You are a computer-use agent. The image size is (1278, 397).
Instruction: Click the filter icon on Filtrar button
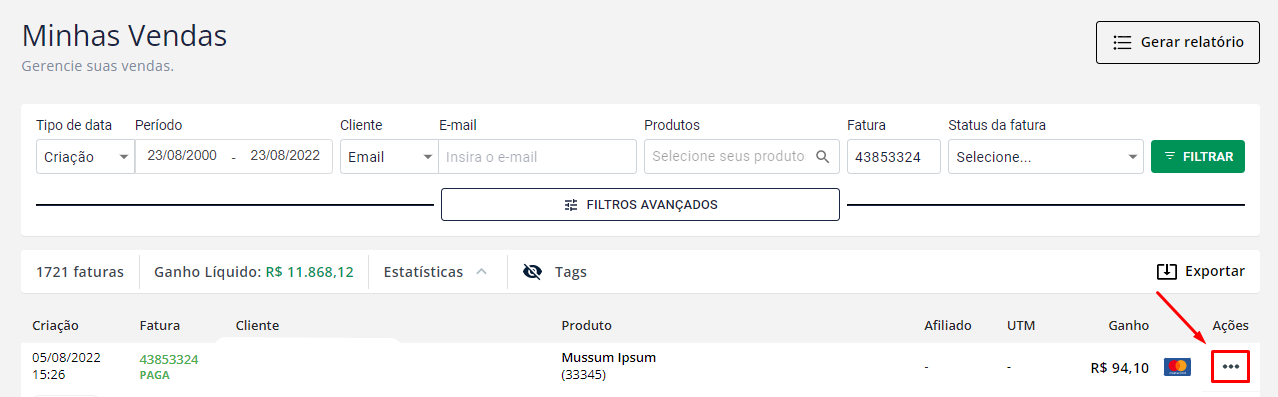(1170, 157)
